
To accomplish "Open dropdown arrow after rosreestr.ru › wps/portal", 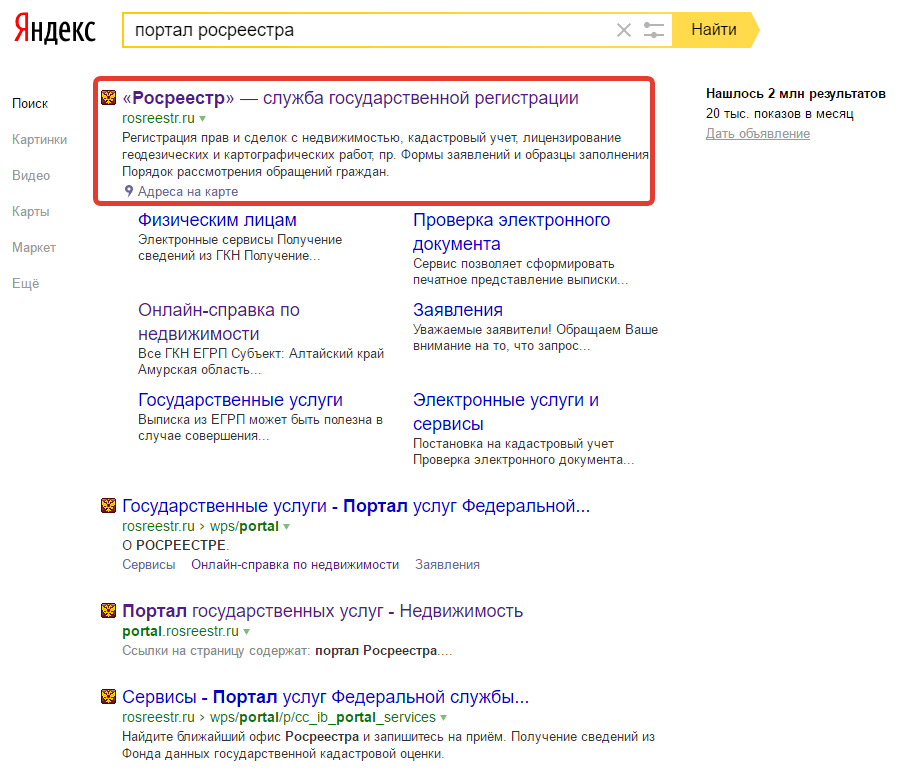I will (x=286, y=526).
